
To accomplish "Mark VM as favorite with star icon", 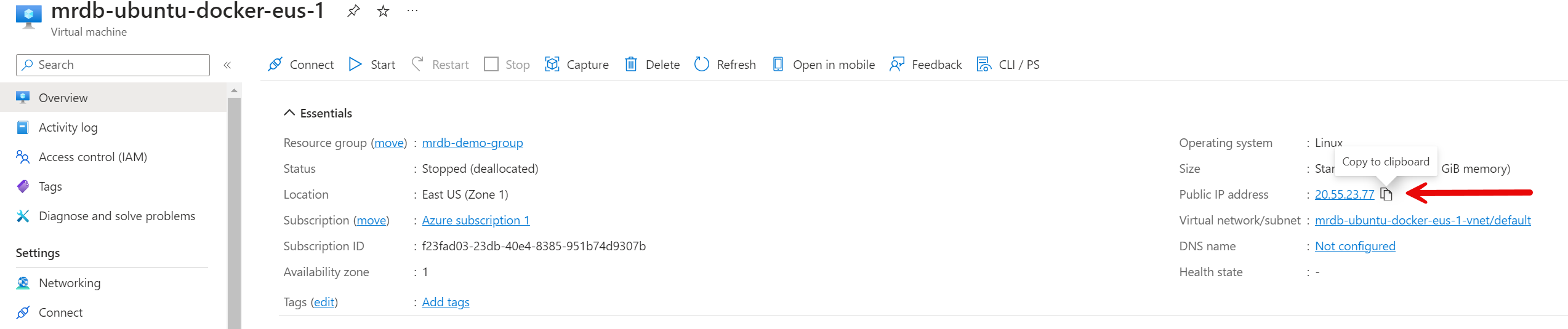I will [x=383, y=11].
